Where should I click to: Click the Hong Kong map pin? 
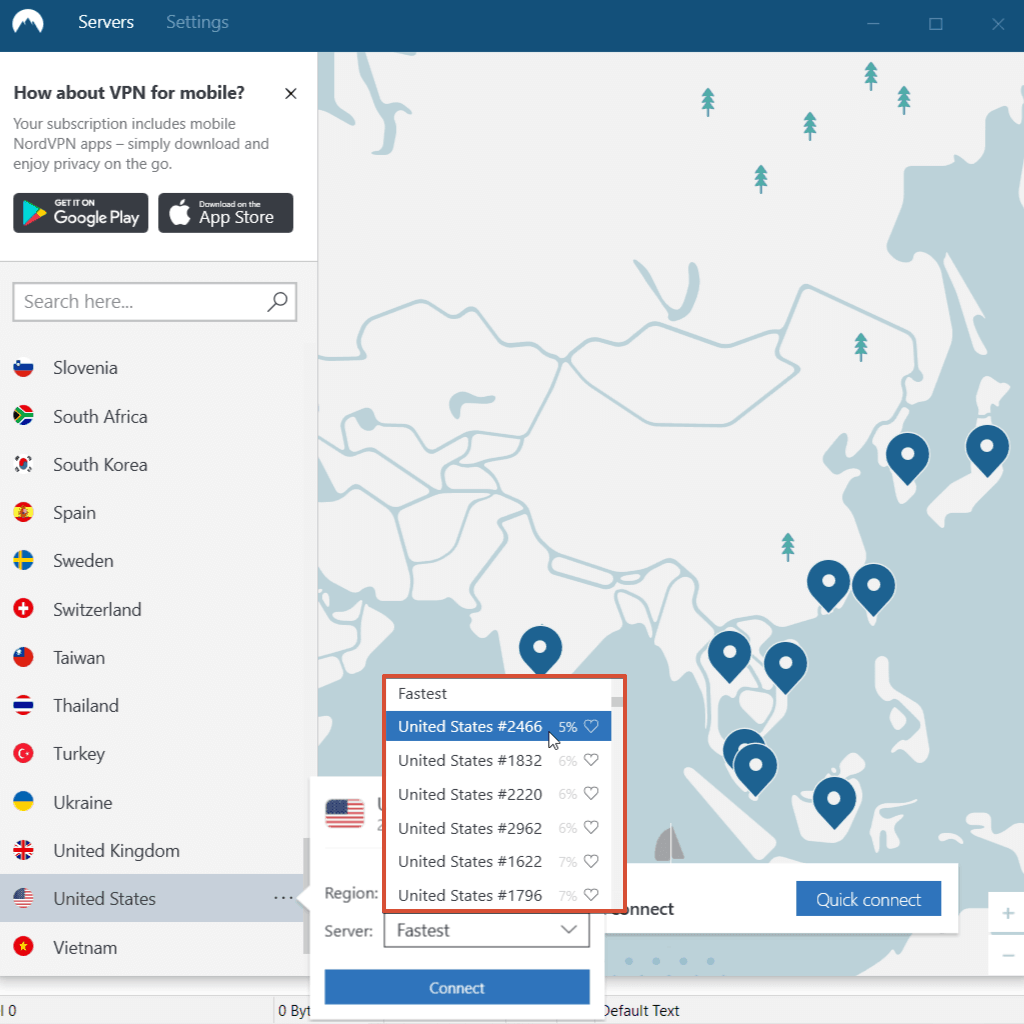(x=828, y=585)
